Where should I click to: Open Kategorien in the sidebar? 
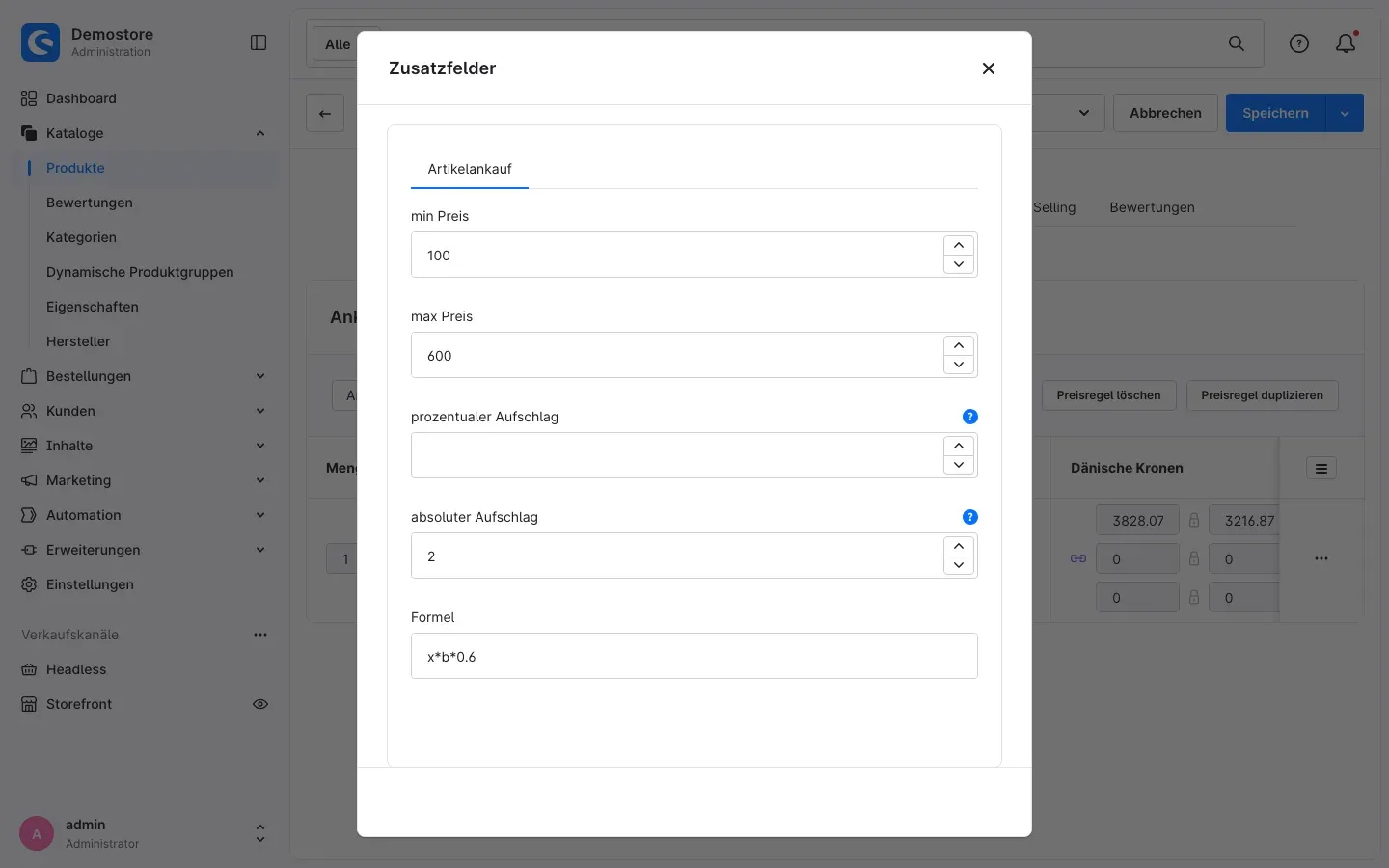81,237
